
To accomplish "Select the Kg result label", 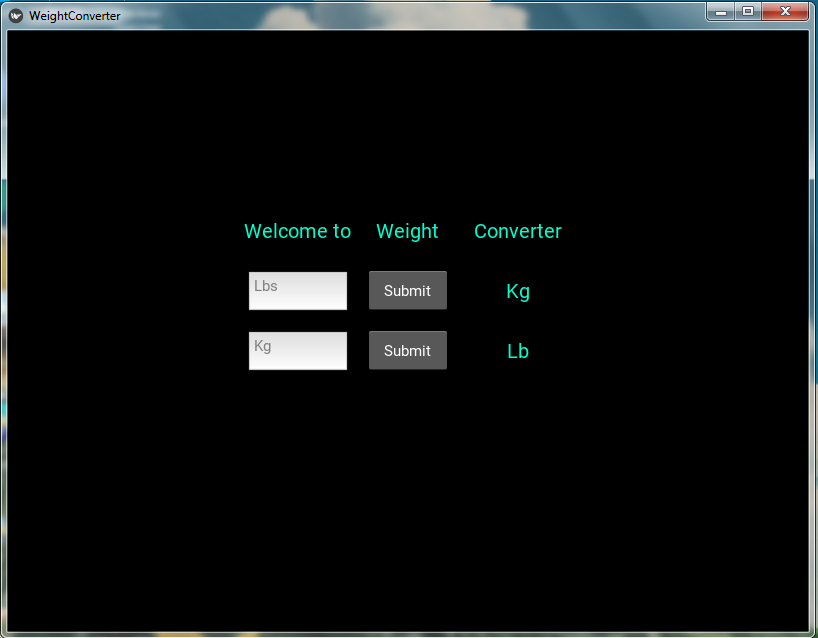I will point(517,291).
